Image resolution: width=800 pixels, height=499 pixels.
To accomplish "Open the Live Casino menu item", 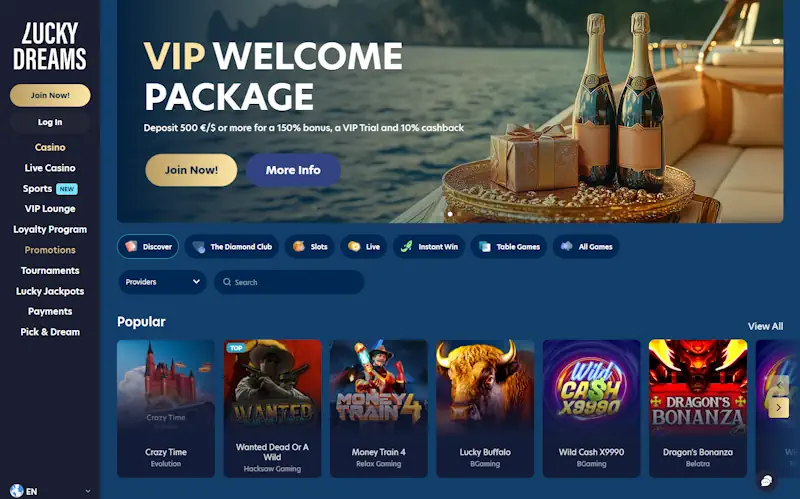I will tap(50, 168).
